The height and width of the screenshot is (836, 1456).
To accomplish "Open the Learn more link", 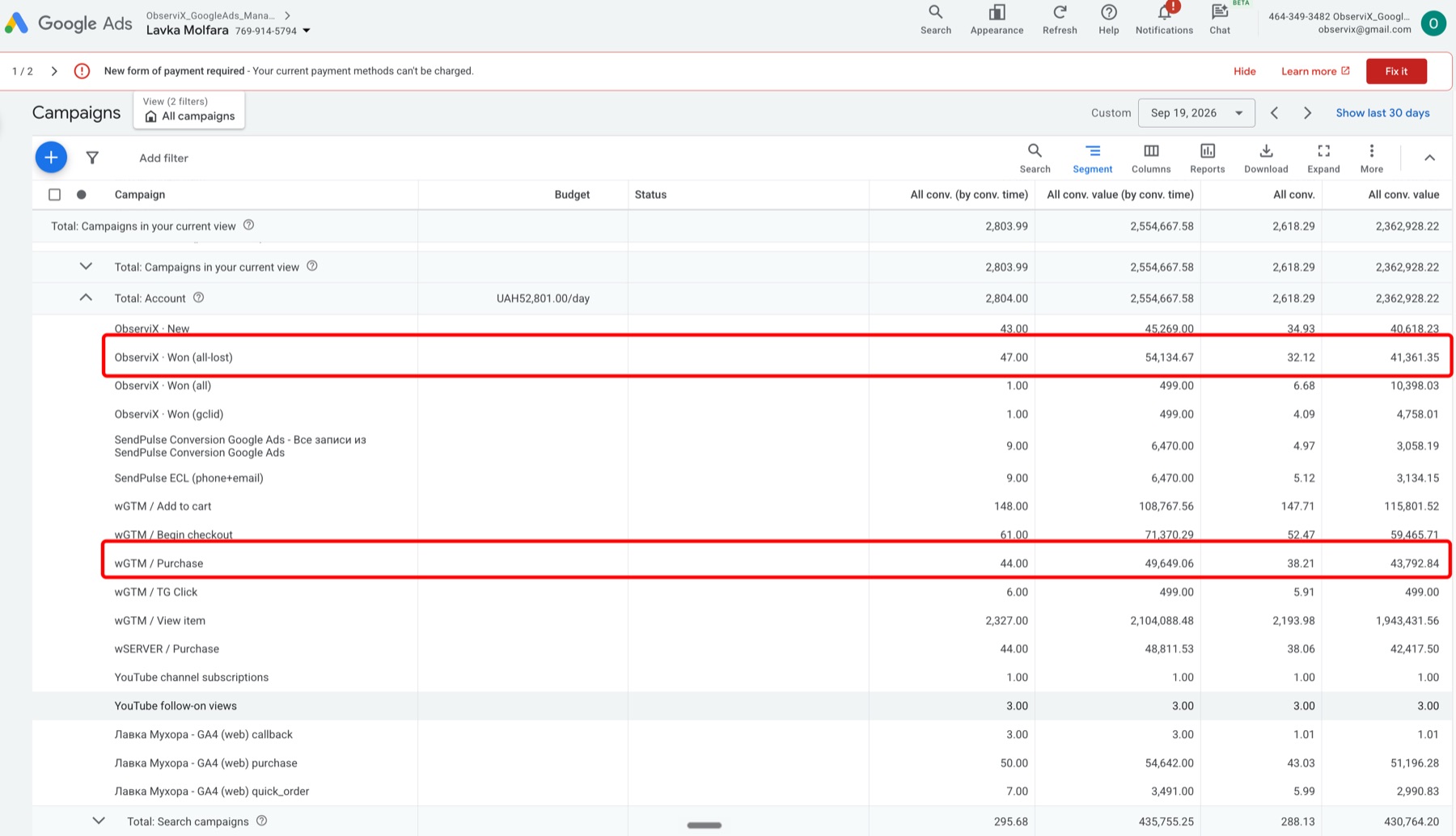I will coord(1315,71).
